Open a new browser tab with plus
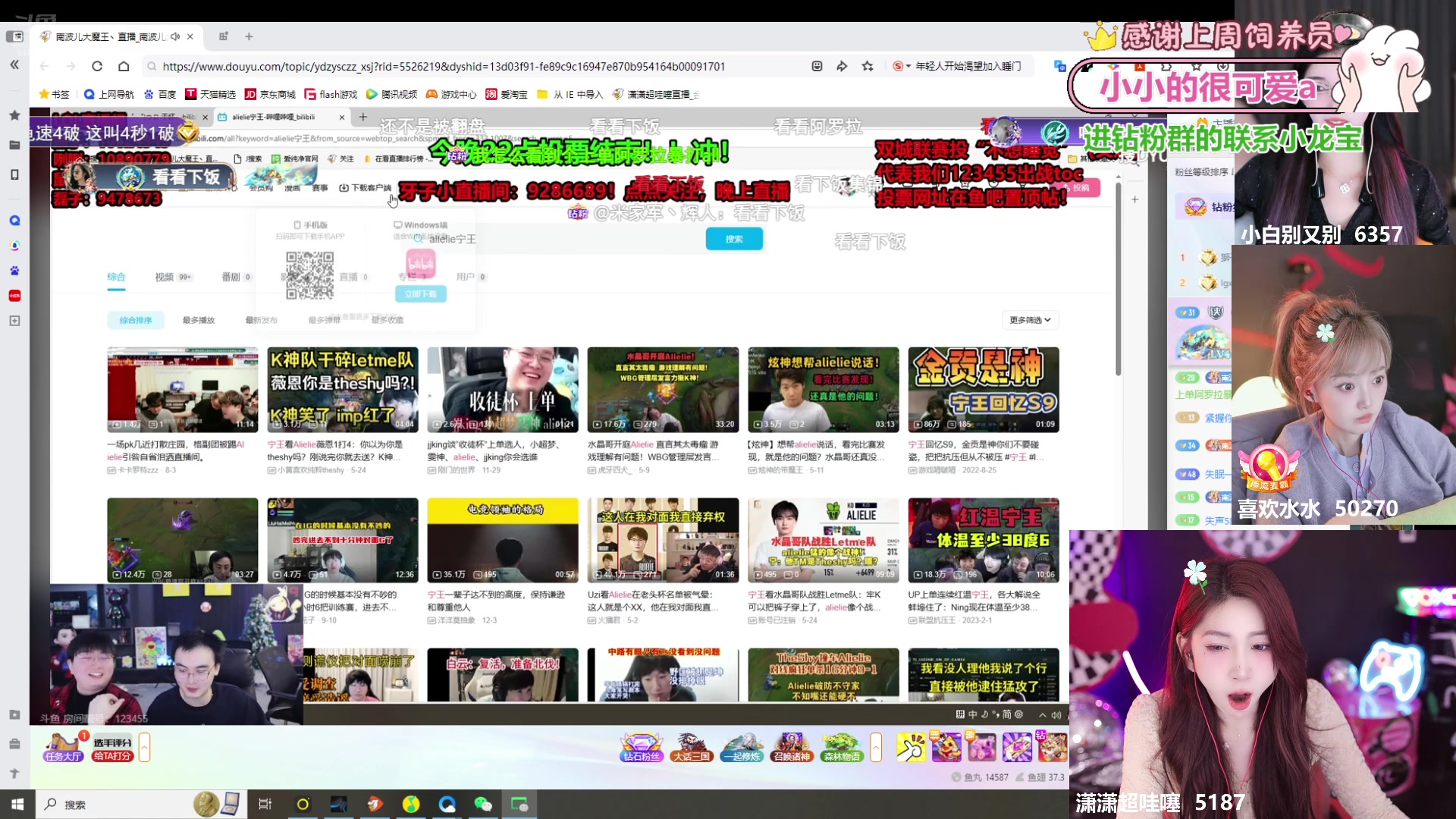 click(x=249, y=36)
